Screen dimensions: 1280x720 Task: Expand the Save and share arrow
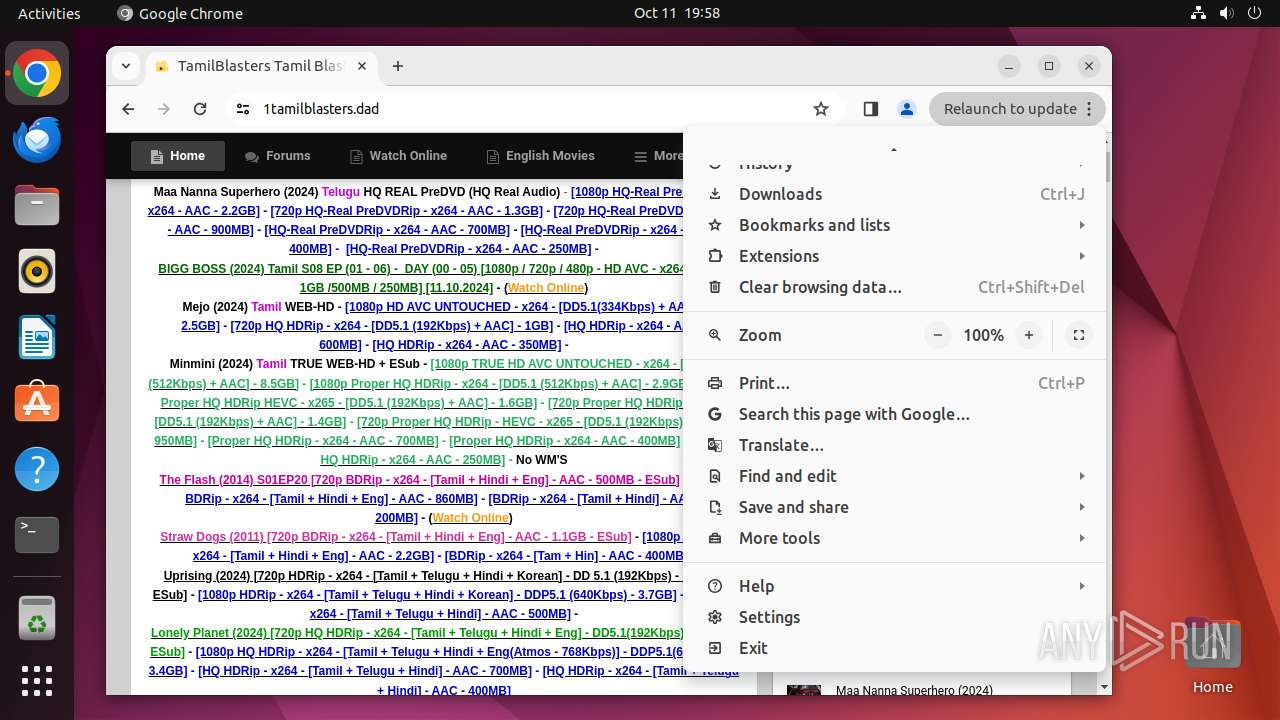1082,507
